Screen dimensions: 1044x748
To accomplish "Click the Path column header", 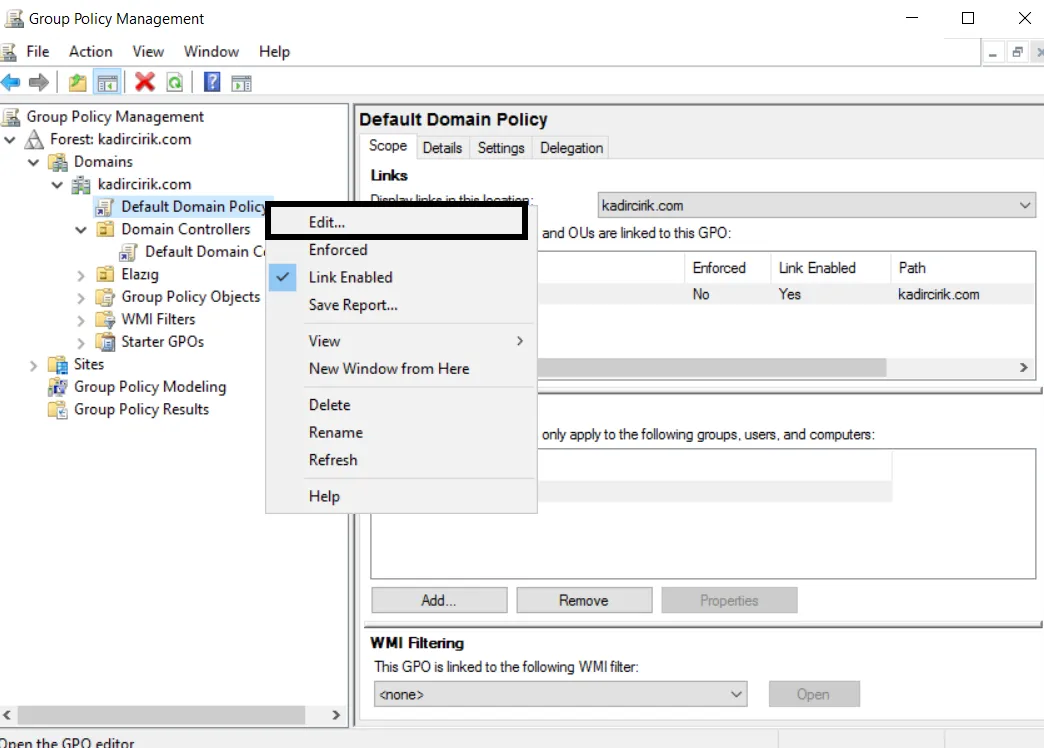I will point(962,268).
